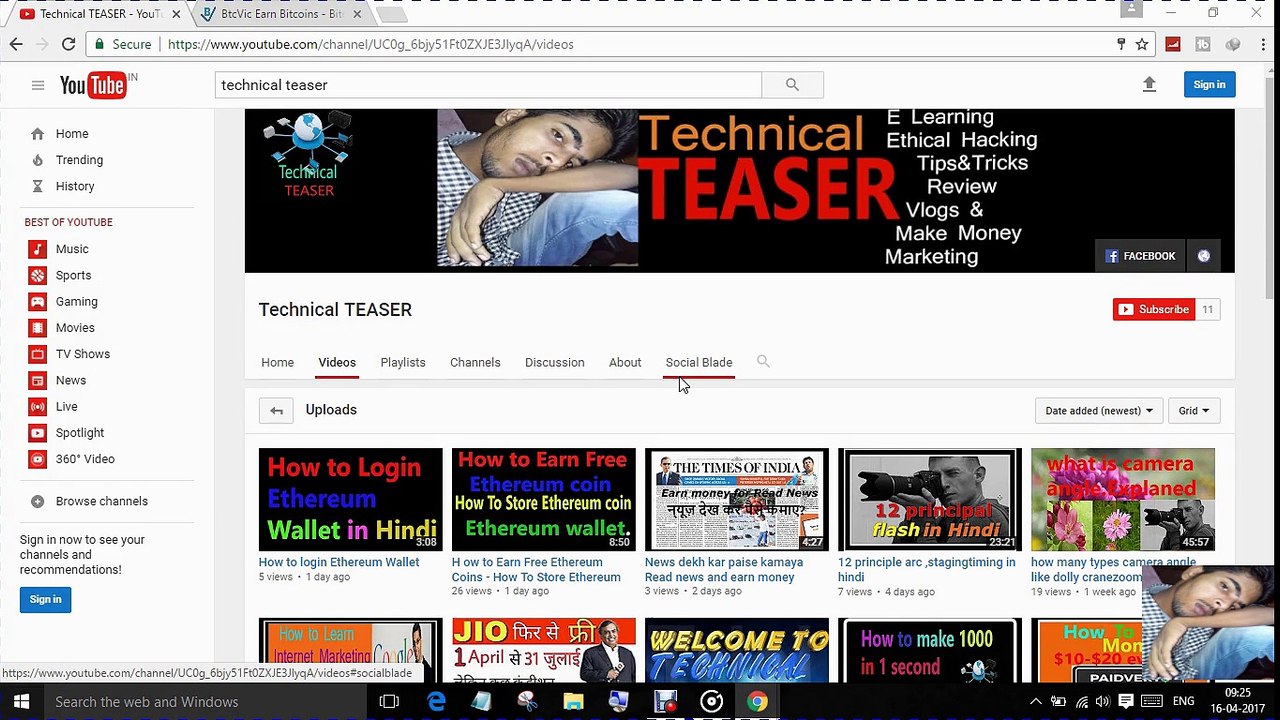Switch to the BtcVic Earn Bitcoins browser tab
Screen dimensions: 1280x720
280,14
